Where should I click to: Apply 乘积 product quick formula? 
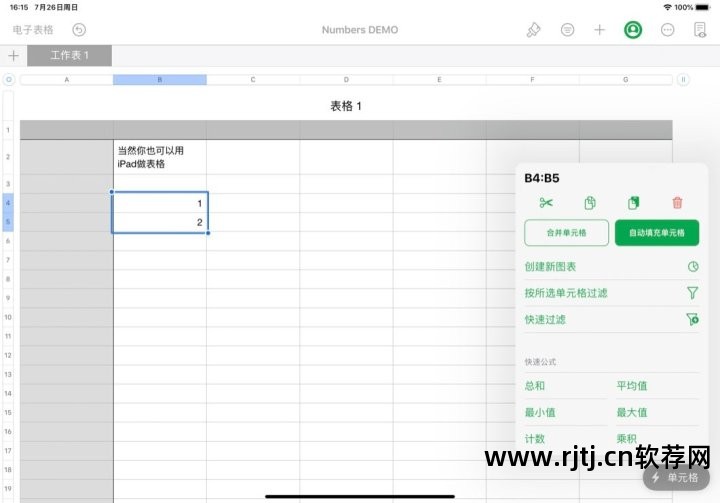pyautogui.click(x=627, y=439)
